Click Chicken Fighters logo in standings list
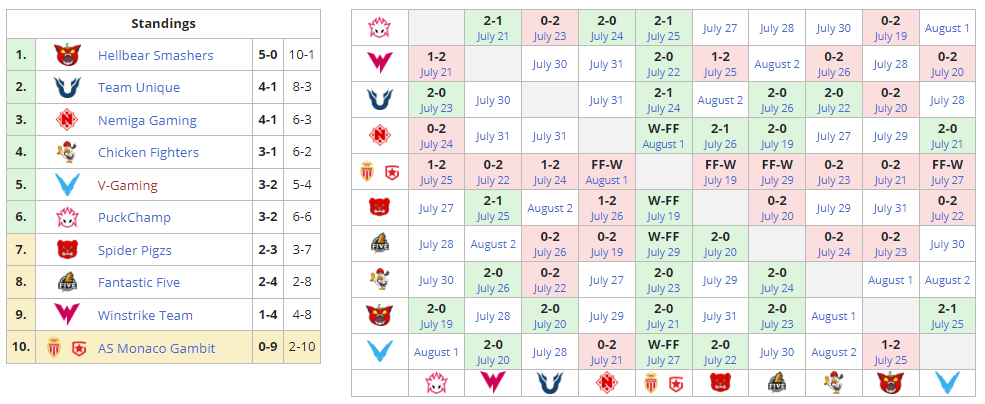Viewport: 985px width, 404px height. pos(68,152)
